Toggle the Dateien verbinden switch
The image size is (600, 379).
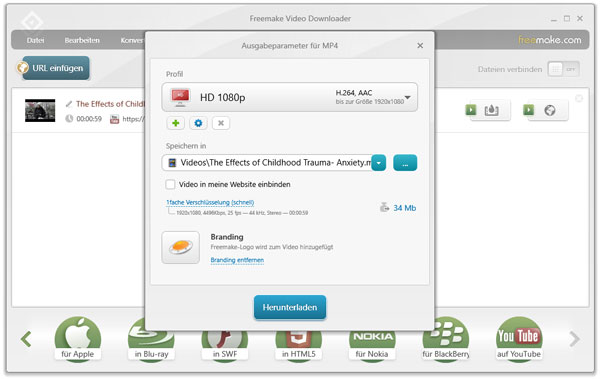563,69
